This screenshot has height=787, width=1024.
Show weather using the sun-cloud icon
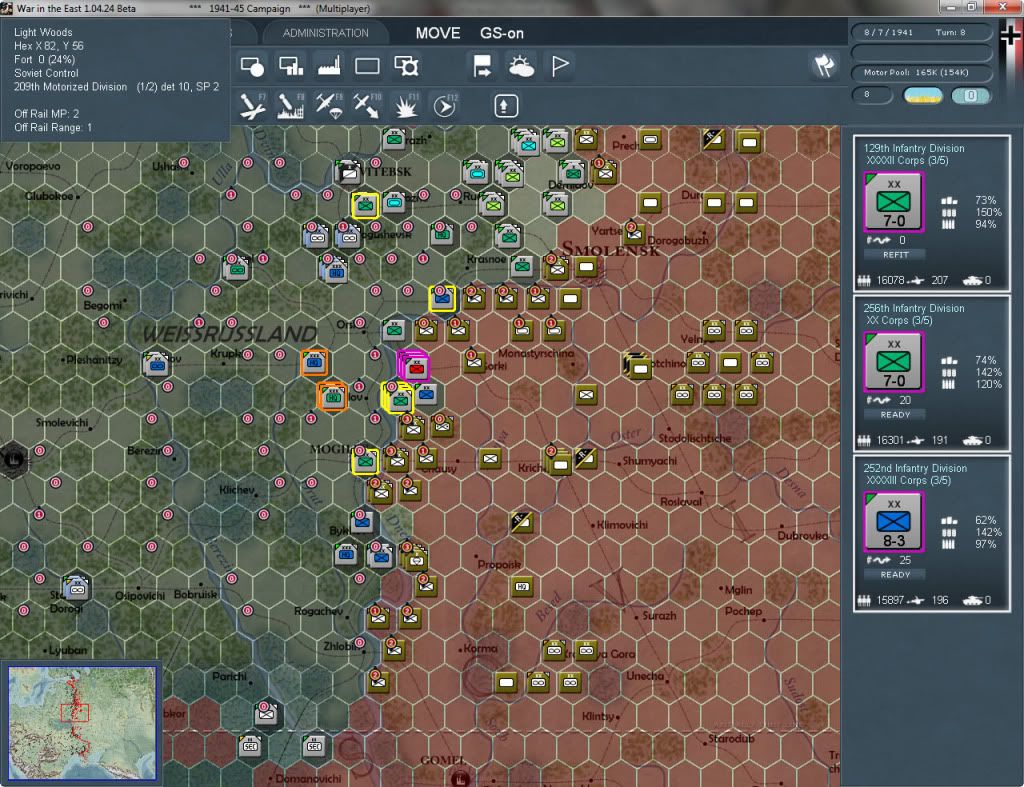[521, 66]
